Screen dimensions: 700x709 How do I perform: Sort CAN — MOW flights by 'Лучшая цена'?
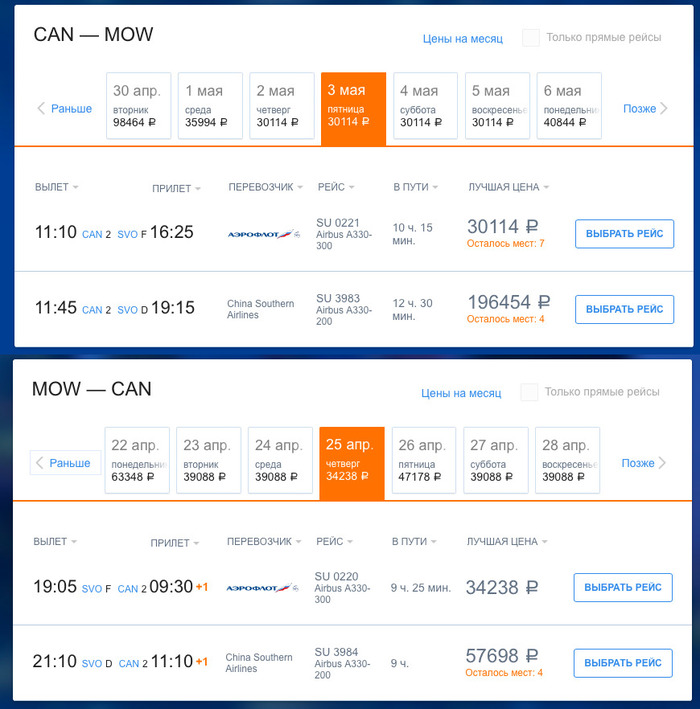pos(508,187)
